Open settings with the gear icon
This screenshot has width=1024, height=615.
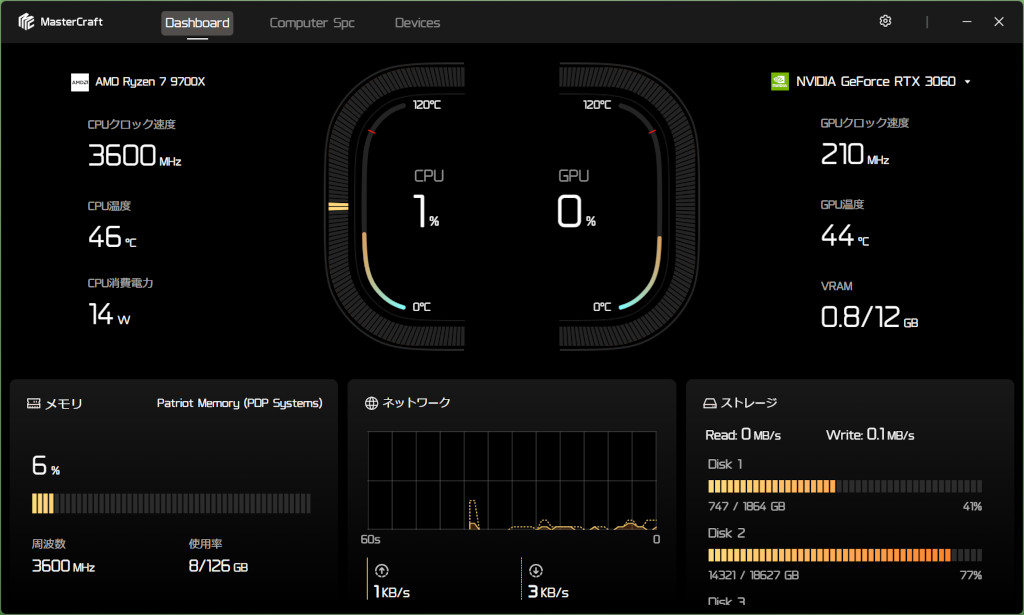pyautogui.click(x=885, y=22)
